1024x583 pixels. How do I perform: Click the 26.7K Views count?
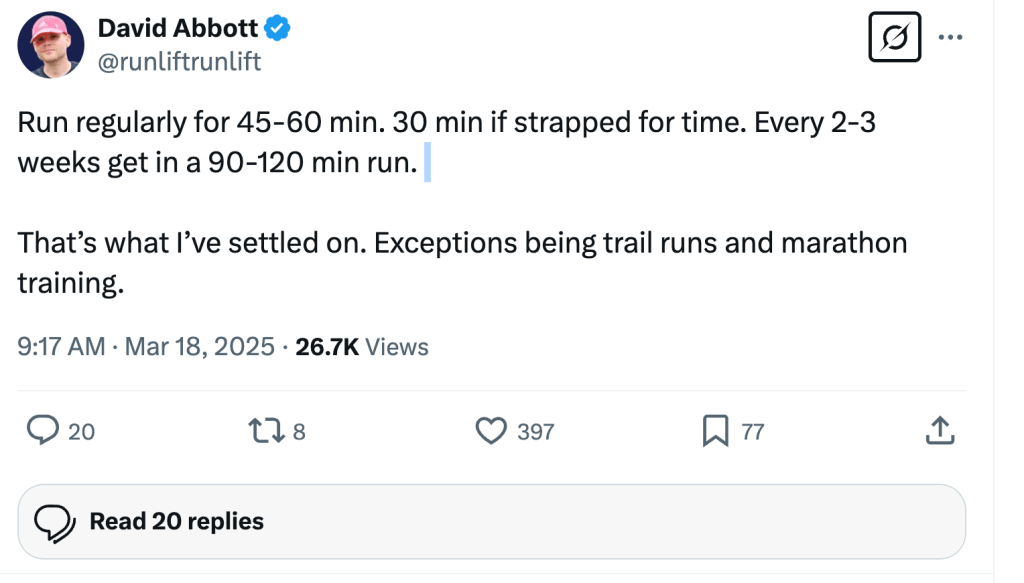click(362, 347)
